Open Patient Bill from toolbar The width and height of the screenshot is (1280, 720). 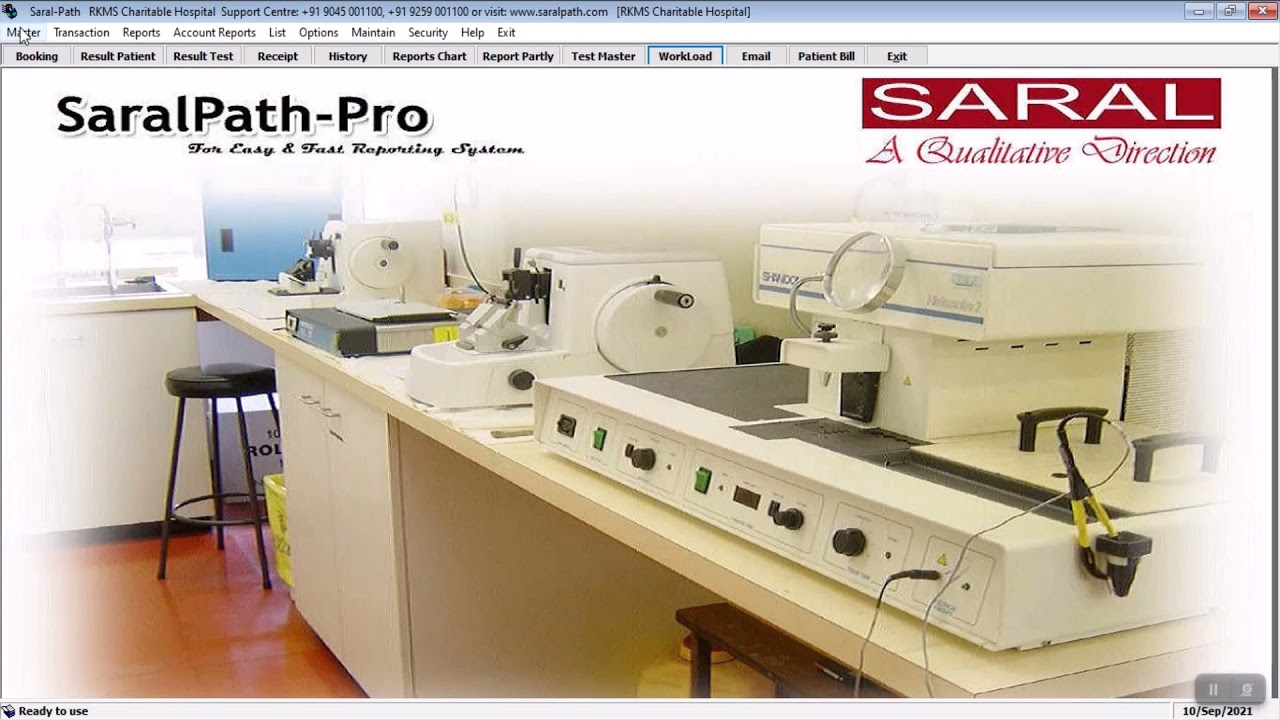pos(826,56)
